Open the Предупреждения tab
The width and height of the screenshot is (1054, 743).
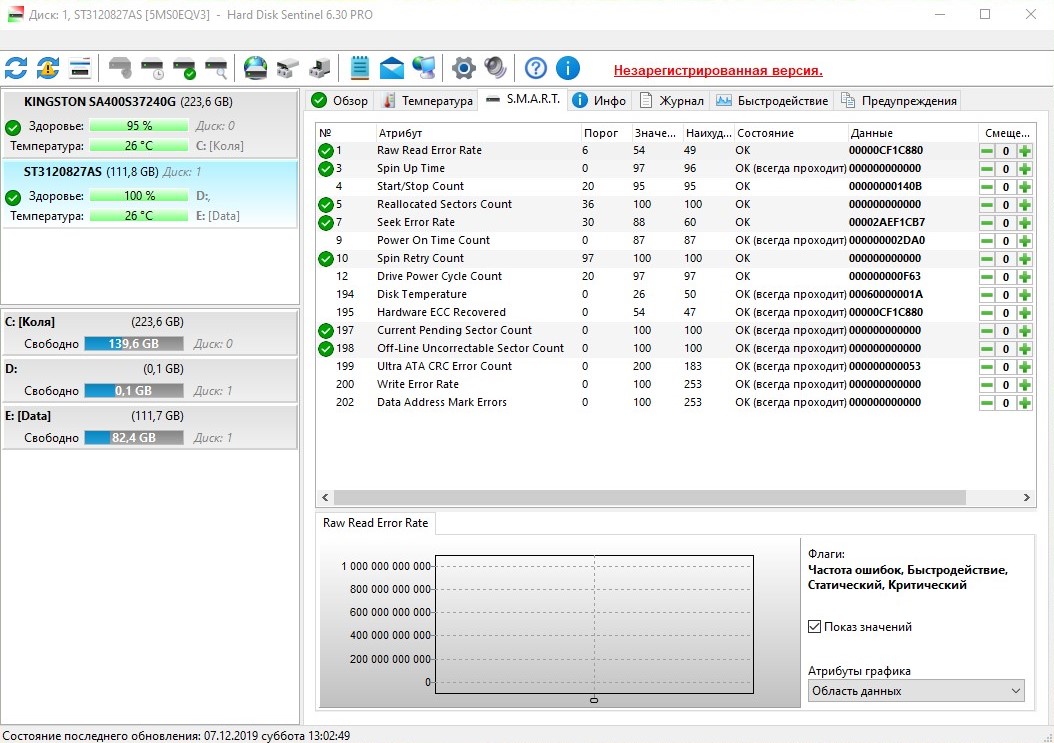point(898,101)
